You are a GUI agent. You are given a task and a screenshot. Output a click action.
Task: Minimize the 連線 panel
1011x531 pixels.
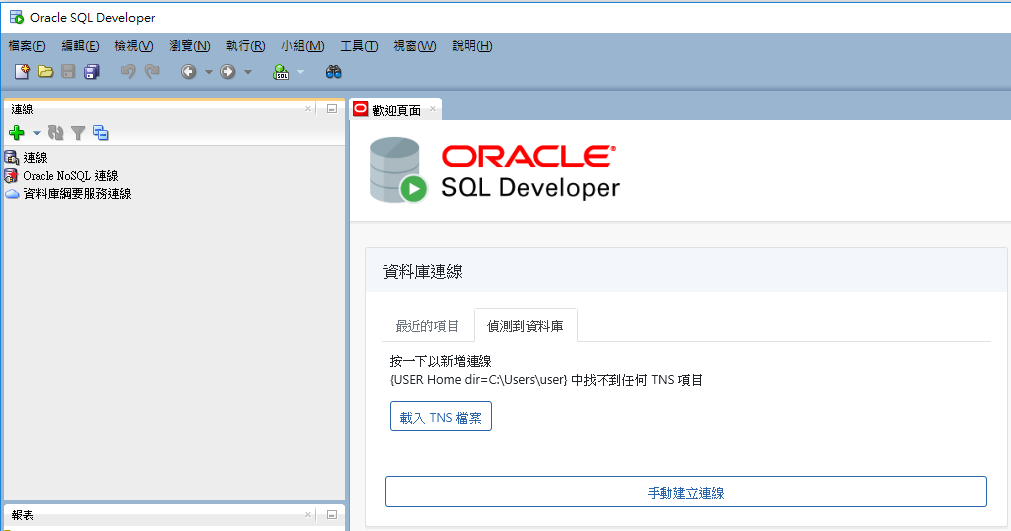tap(331, 109)
